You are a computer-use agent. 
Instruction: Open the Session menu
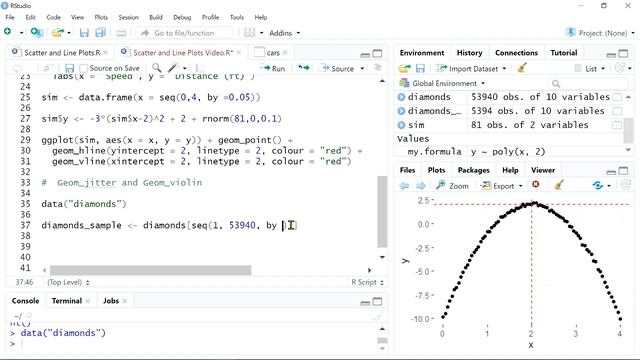click(129, 17)
